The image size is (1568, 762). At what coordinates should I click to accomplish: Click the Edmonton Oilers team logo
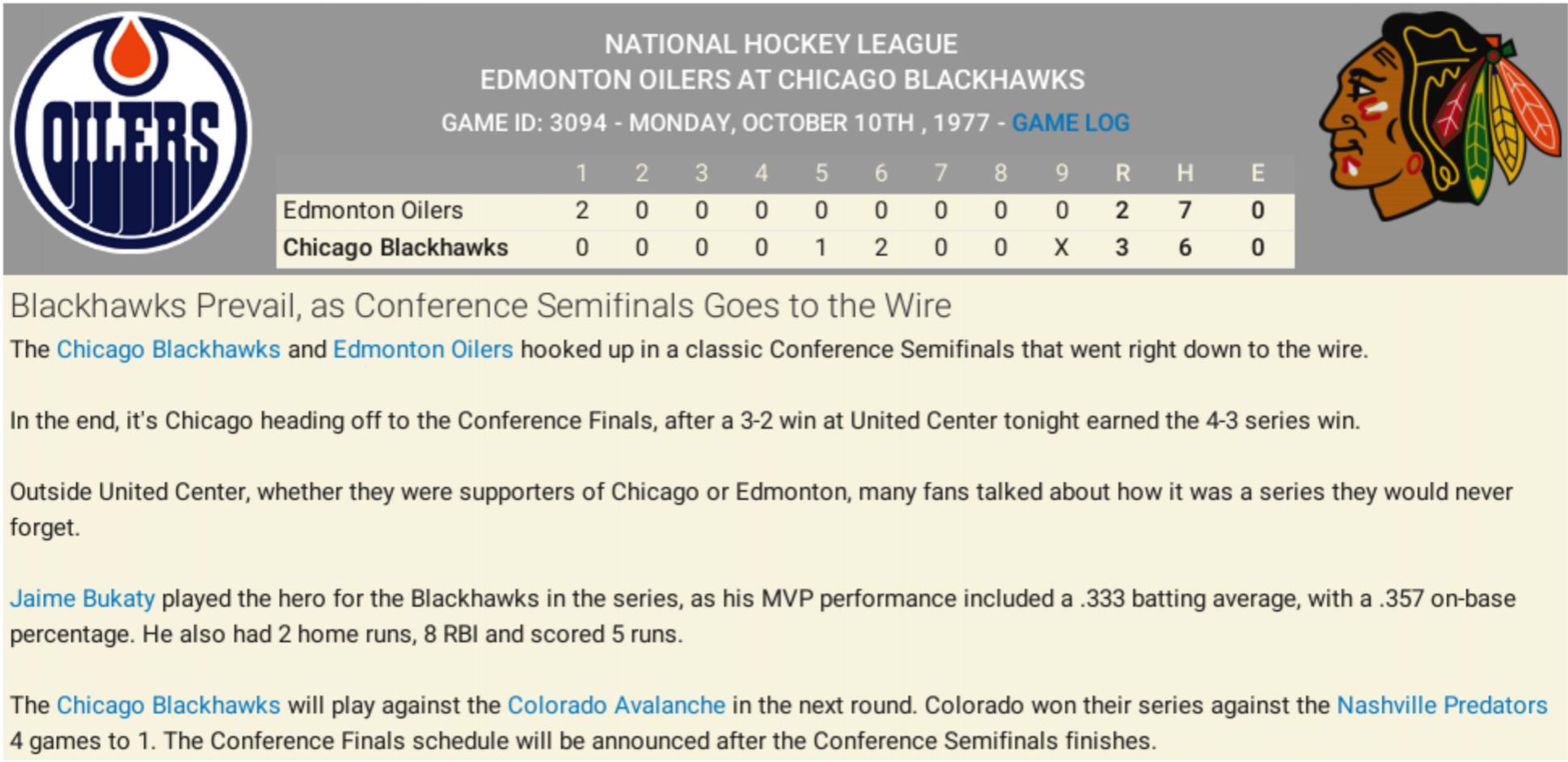(x=131, y=133)
